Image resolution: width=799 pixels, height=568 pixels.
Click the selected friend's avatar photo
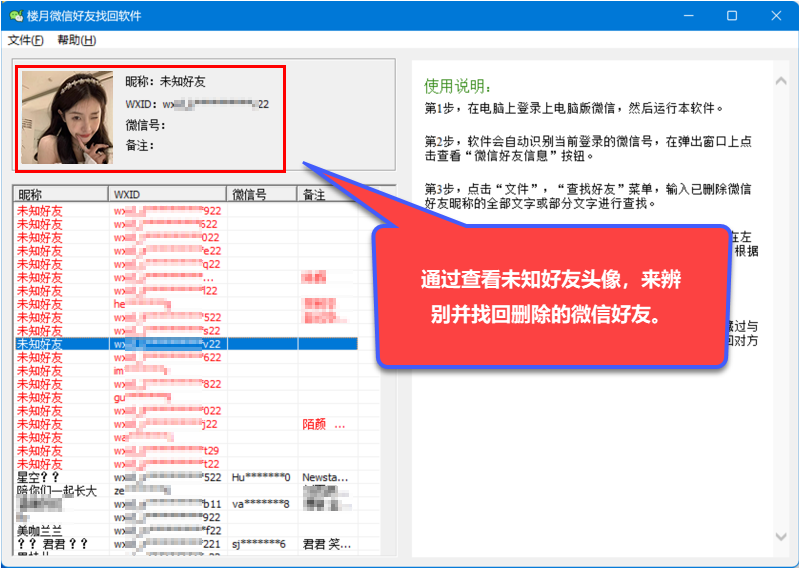coord(67,117)
